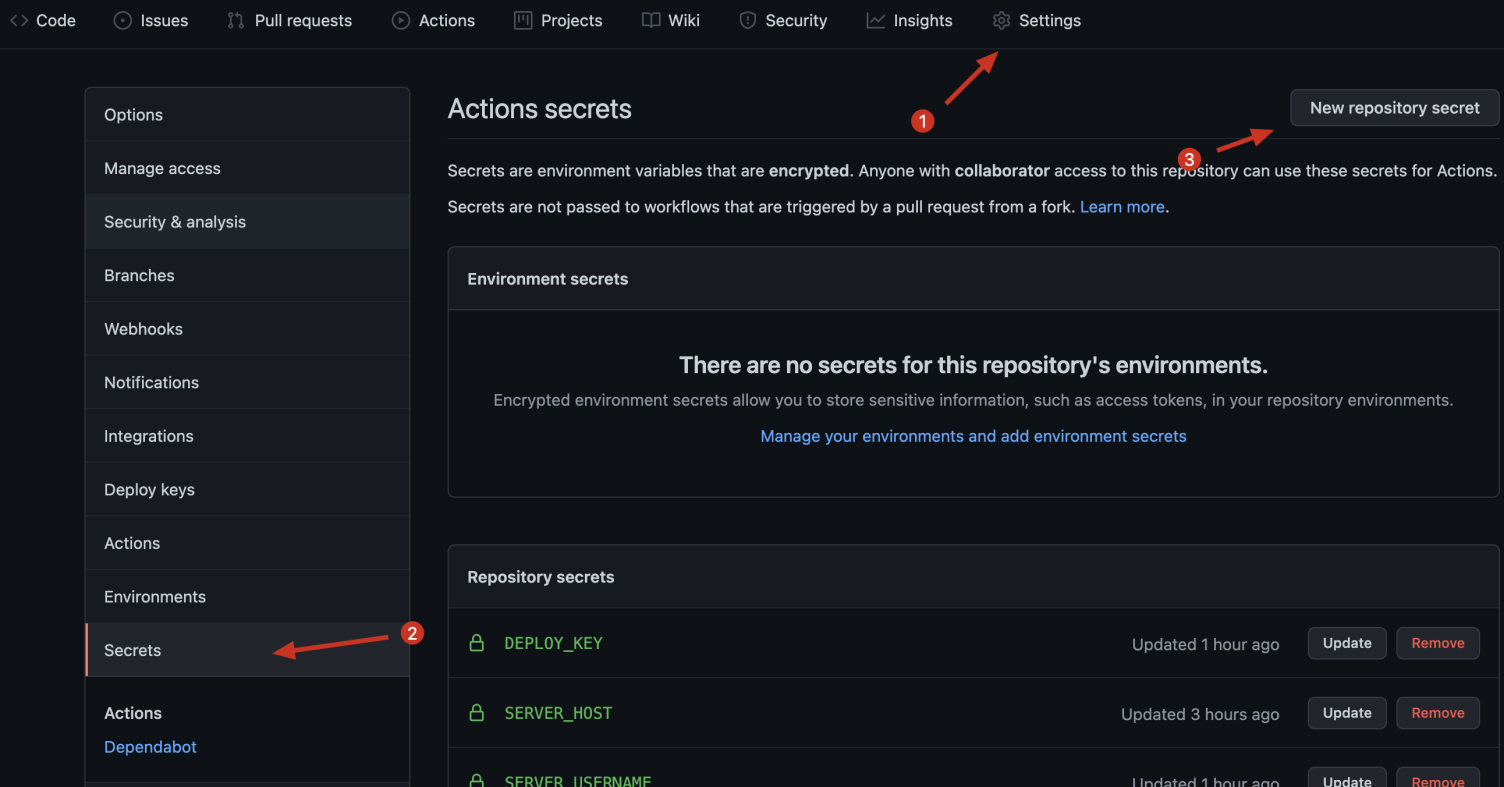
Task: Click the Wiki book icon
Action: tap(651, 20)
